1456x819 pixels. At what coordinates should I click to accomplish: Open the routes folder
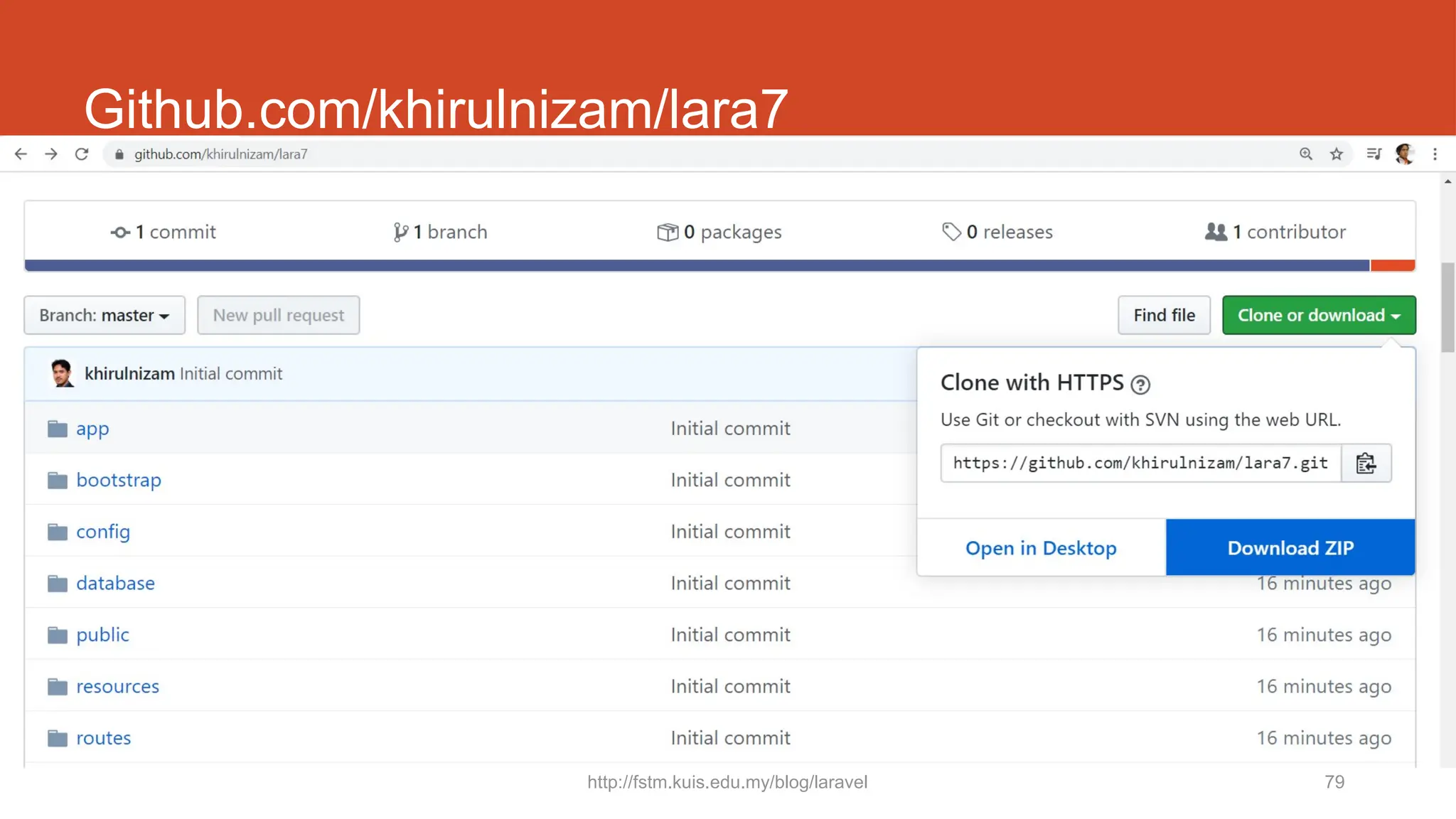point(104,738)
